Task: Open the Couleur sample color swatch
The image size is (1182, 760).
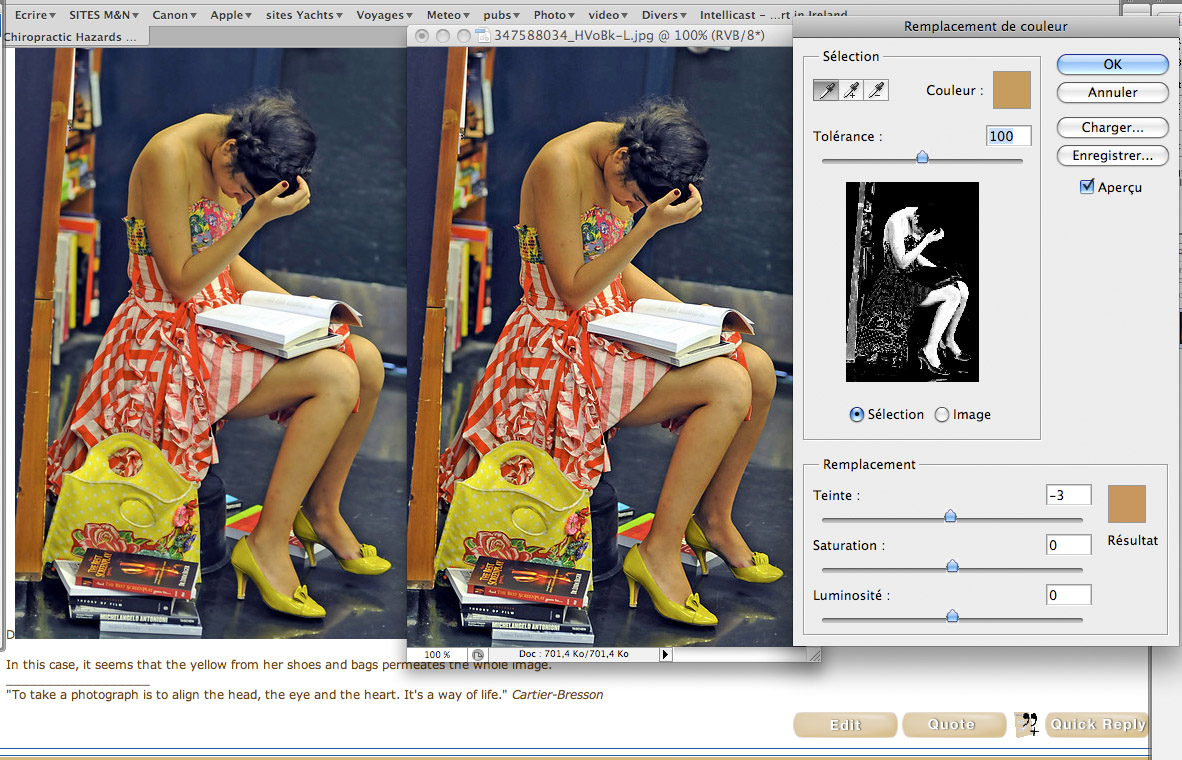Action: tap(1011, 90)
